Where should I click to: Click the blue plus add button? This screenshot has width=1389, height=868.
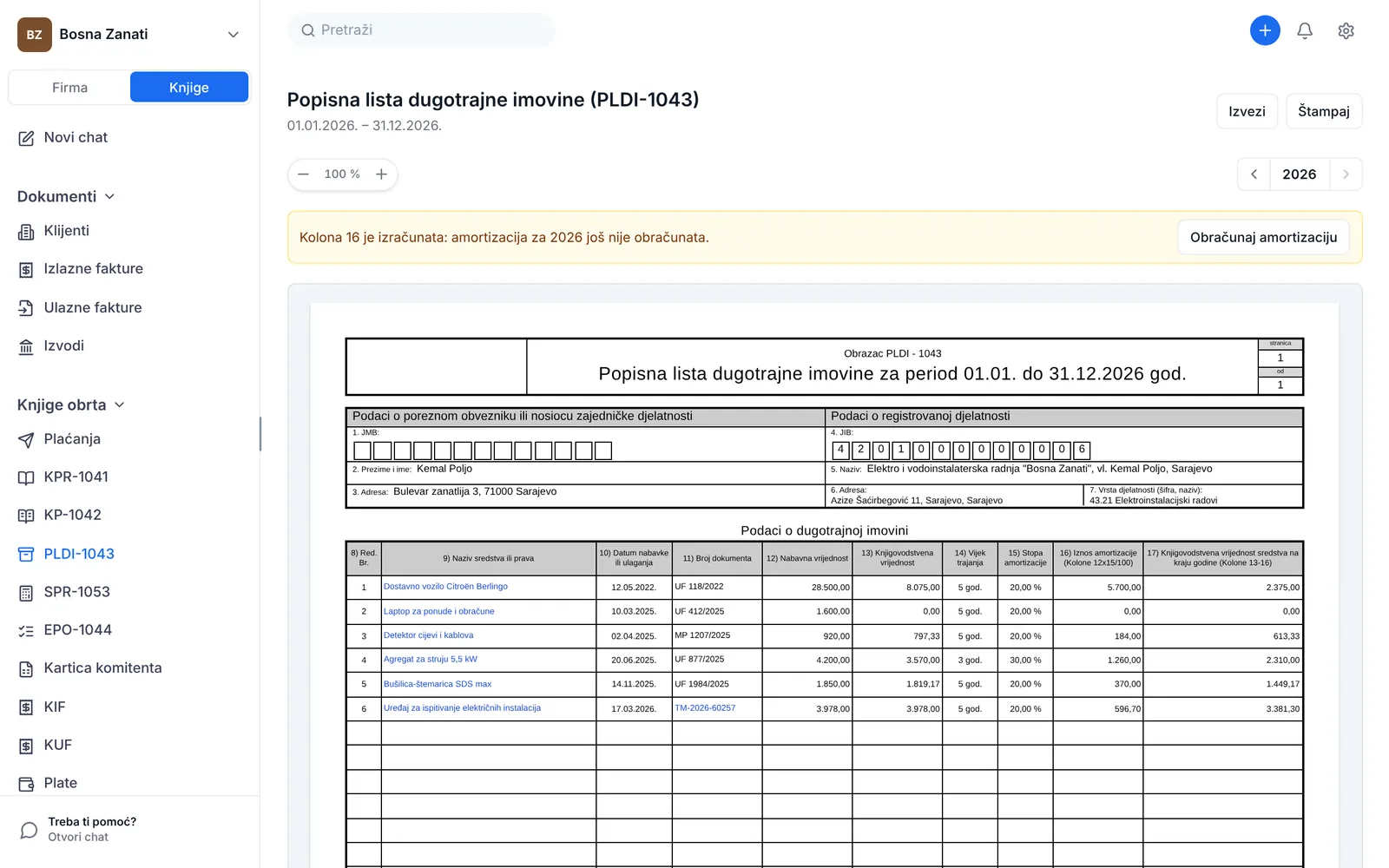[1265, 30]
